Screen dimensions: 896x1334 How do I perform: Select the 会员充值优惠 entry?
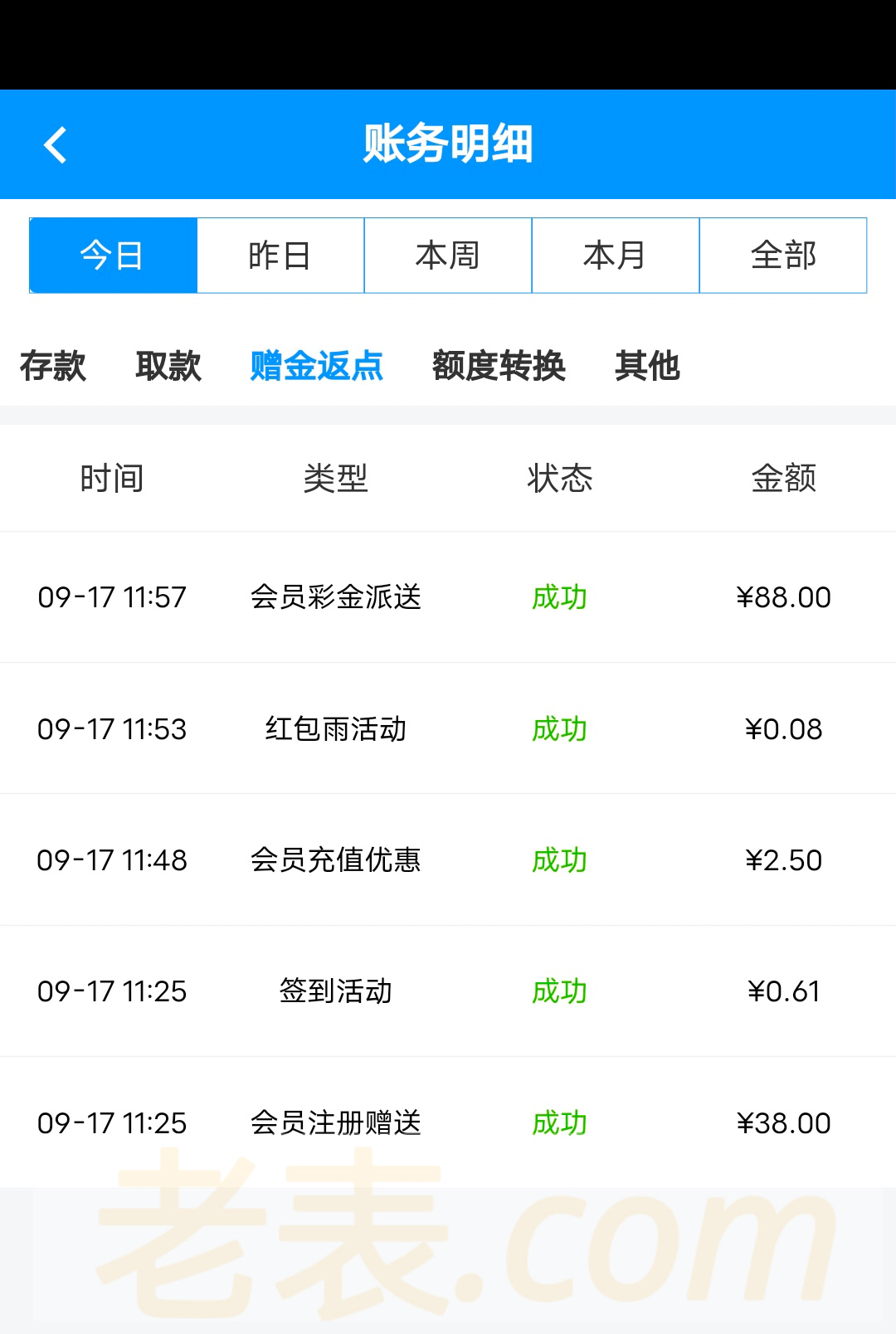(336, 860)
